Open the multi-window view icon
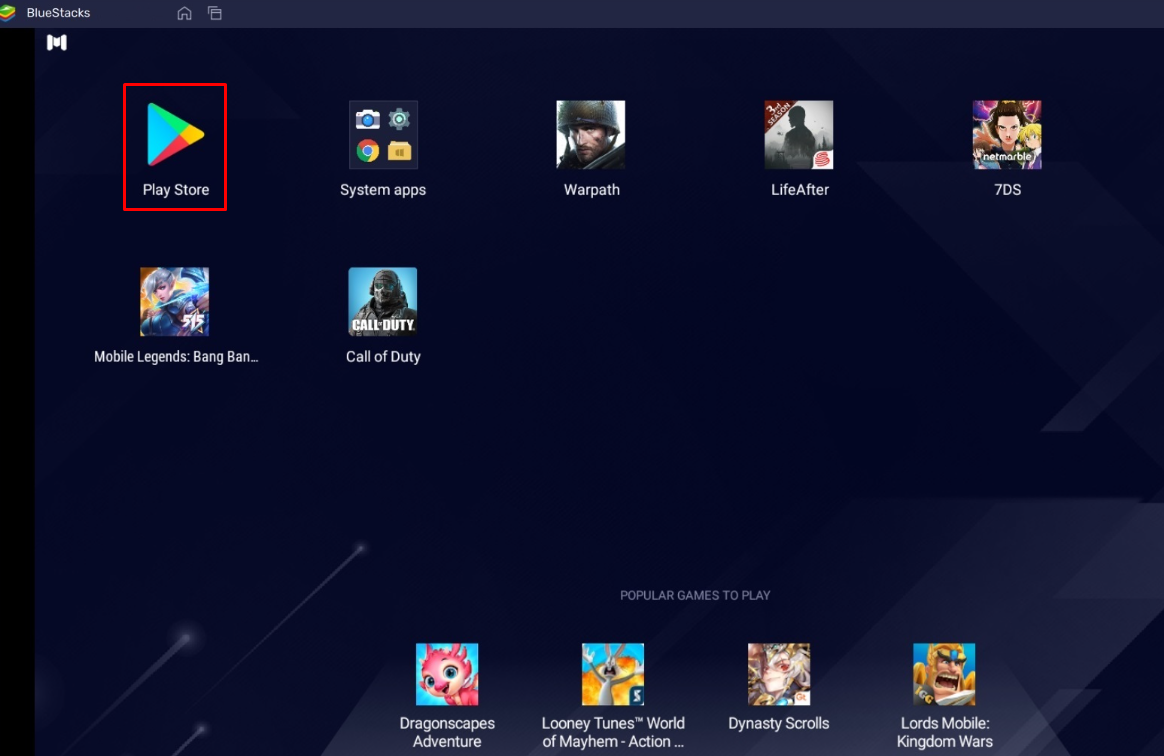The image size is (1164, 756). (x=215, y=14)
